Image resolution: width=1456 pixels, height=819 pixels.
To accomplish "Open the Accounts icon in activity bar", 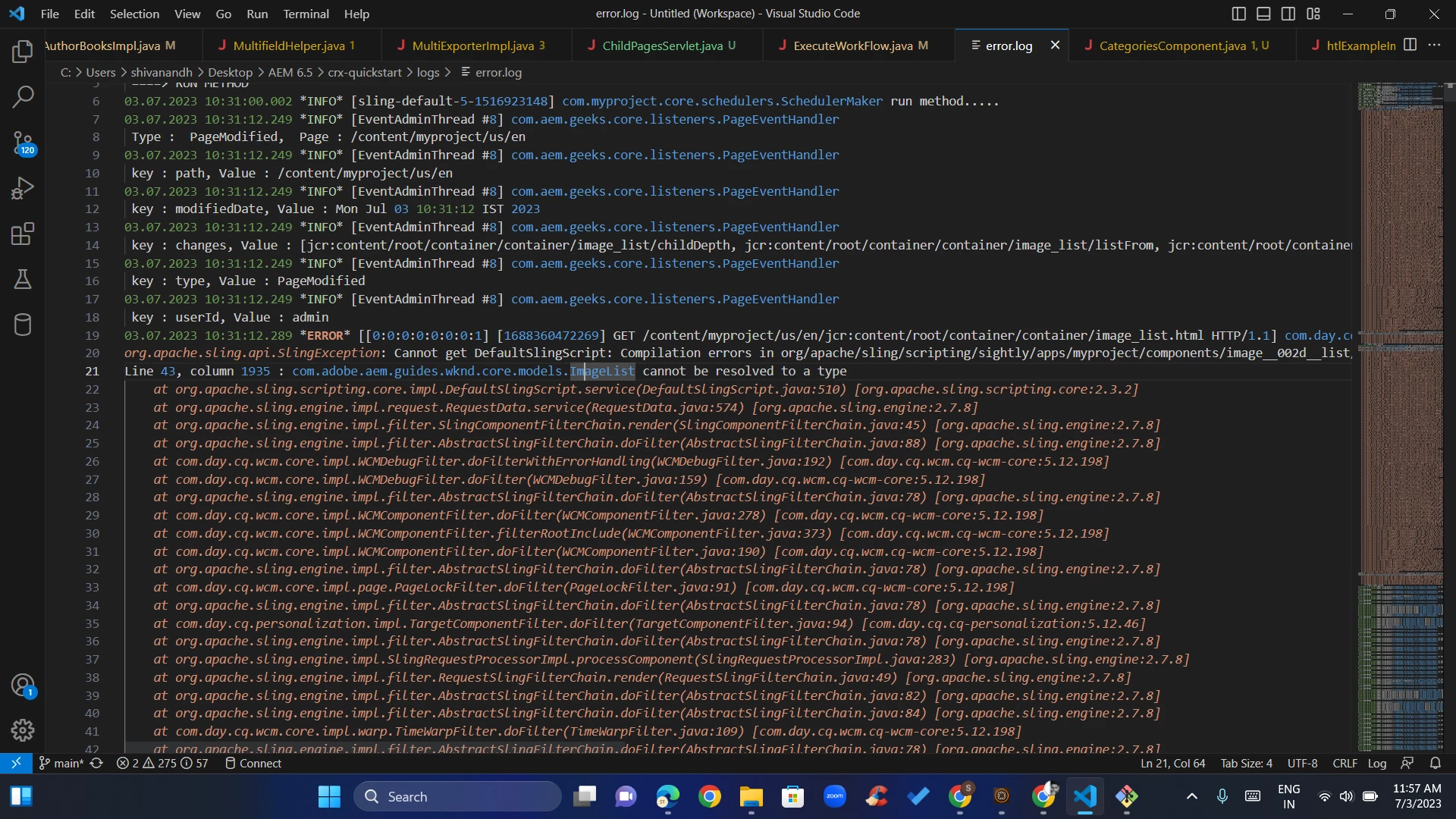I will [23, 686].
